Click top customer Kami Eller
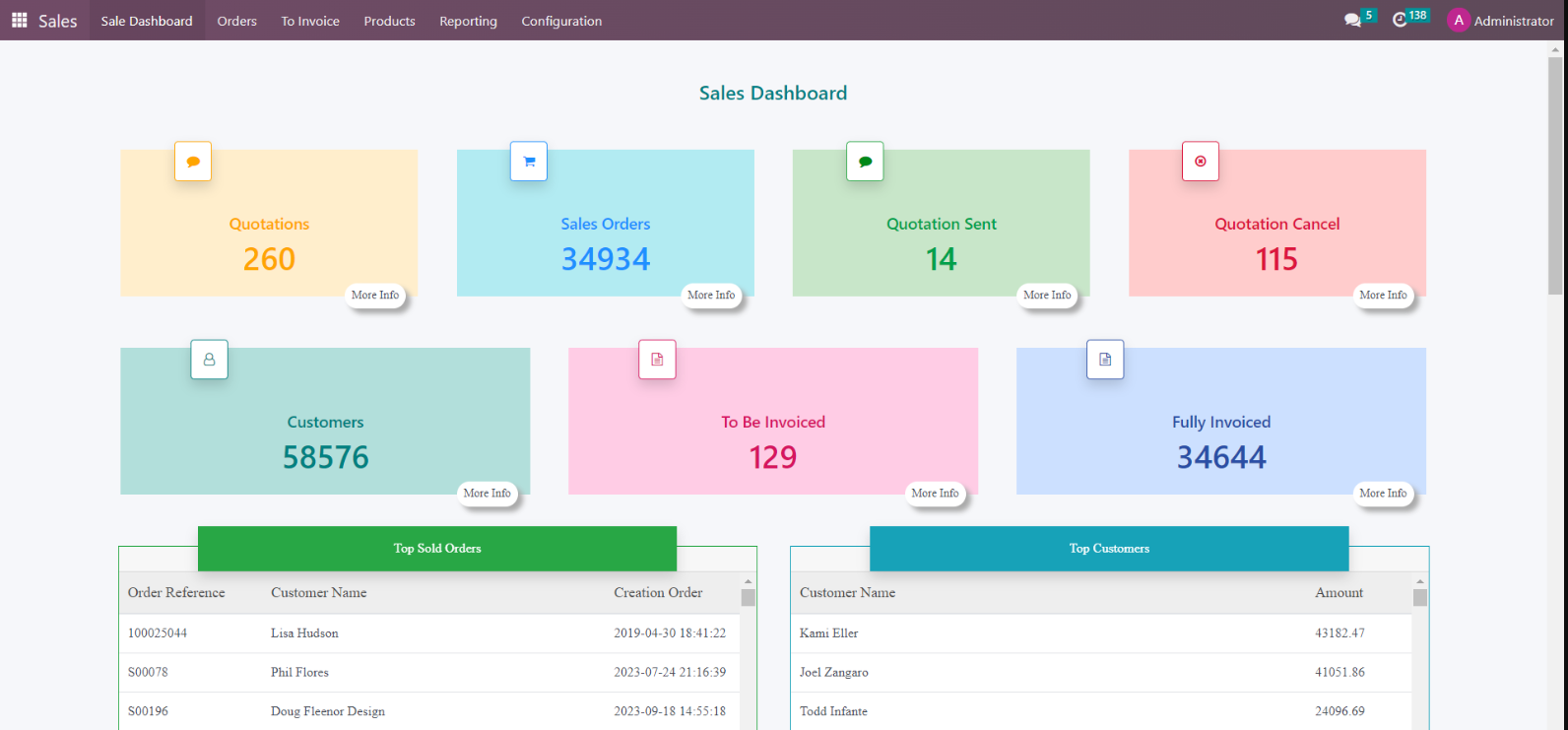The height and width of the screenshot is (730, 1568). click(x=828, y=633)
